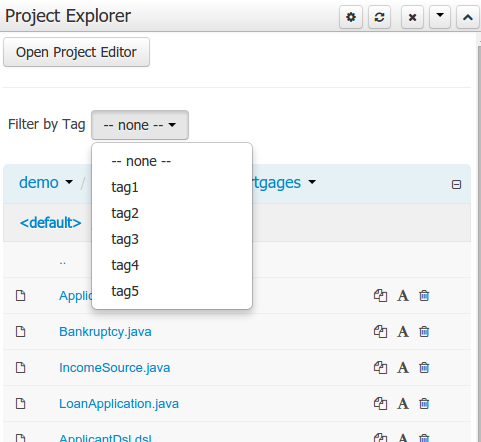481x442 pixels.
Task: Click file icon beside Bankruptcy.java
Action: 21,332
